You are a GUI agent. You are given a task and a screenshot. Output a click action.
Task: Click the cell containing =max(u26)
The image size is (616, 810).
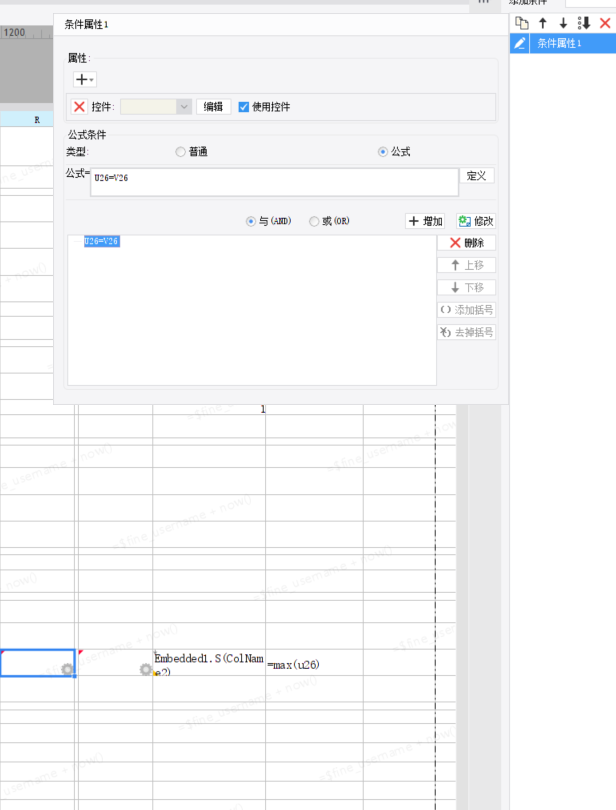point(314,663)
